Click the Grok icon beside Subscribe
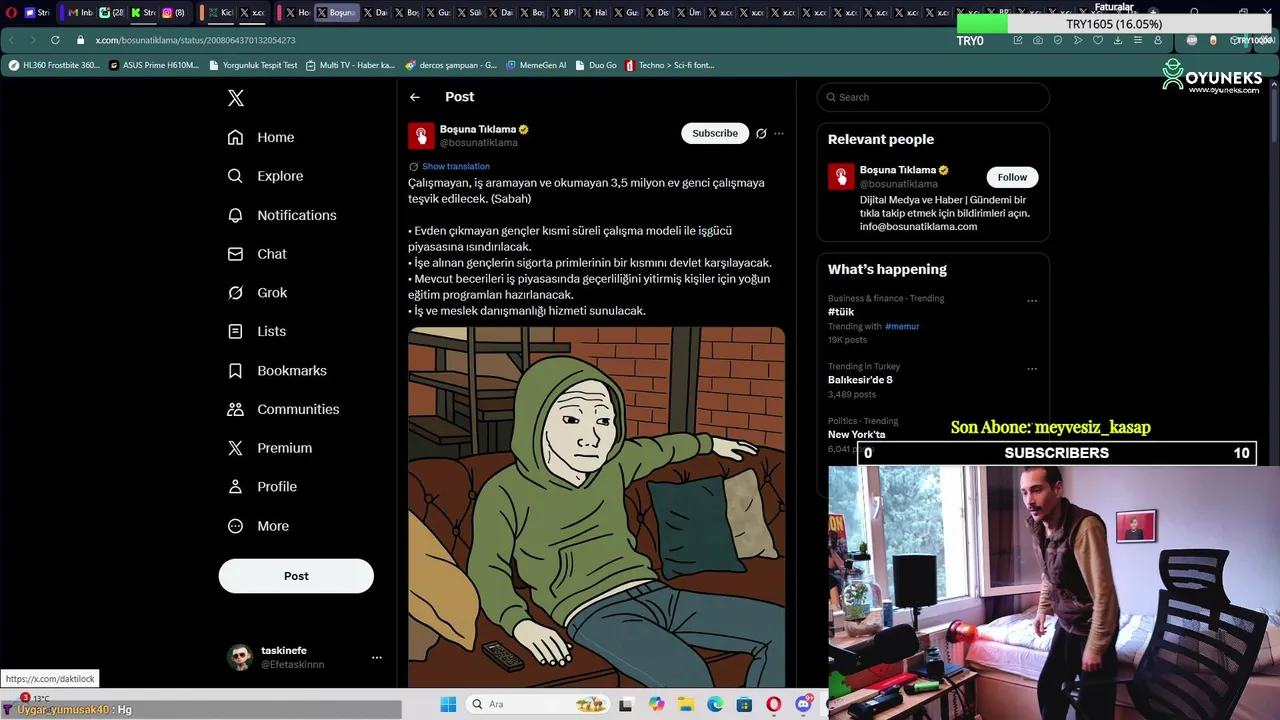 click(761, 133)
